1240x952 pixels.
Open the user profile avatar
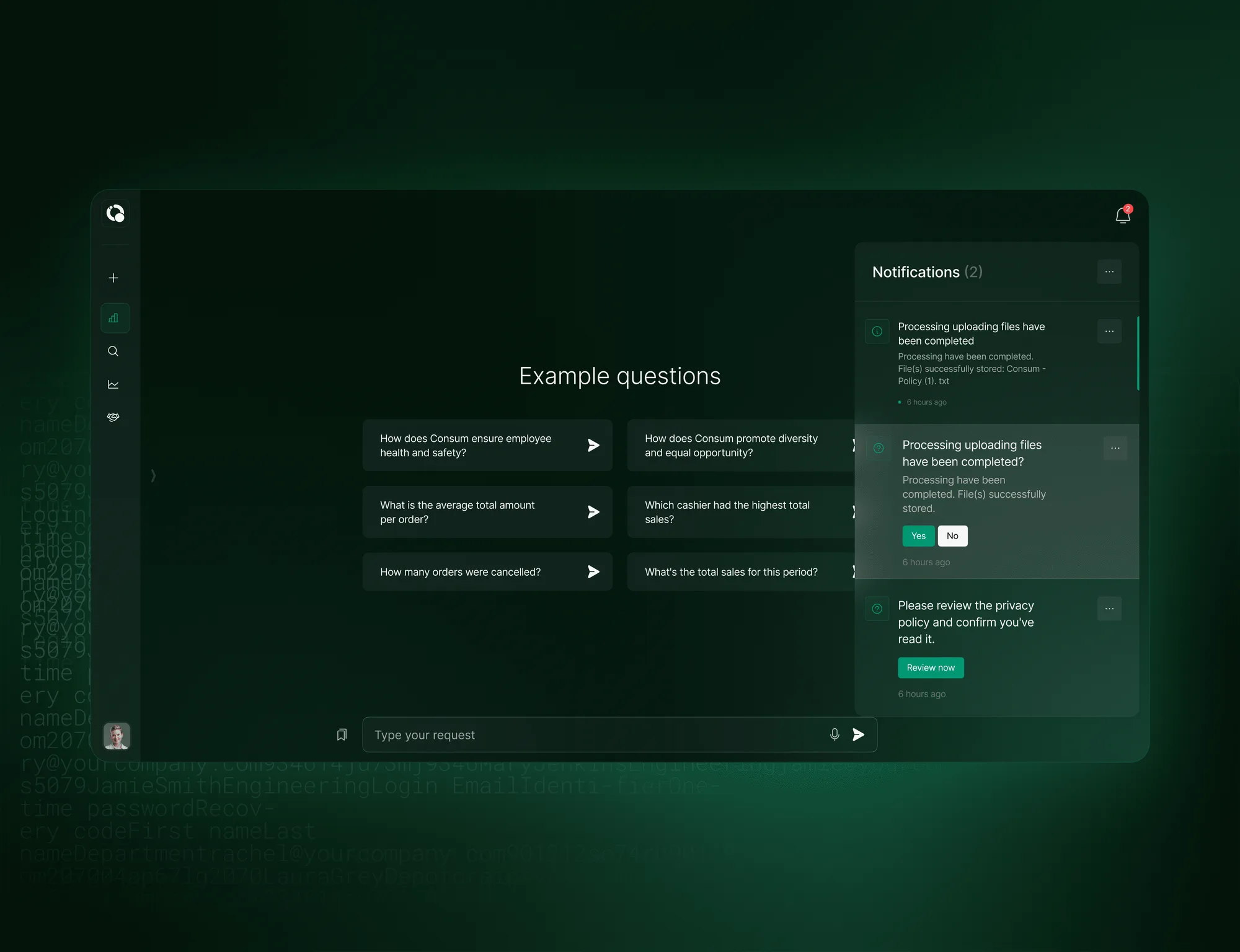(117, 736)
